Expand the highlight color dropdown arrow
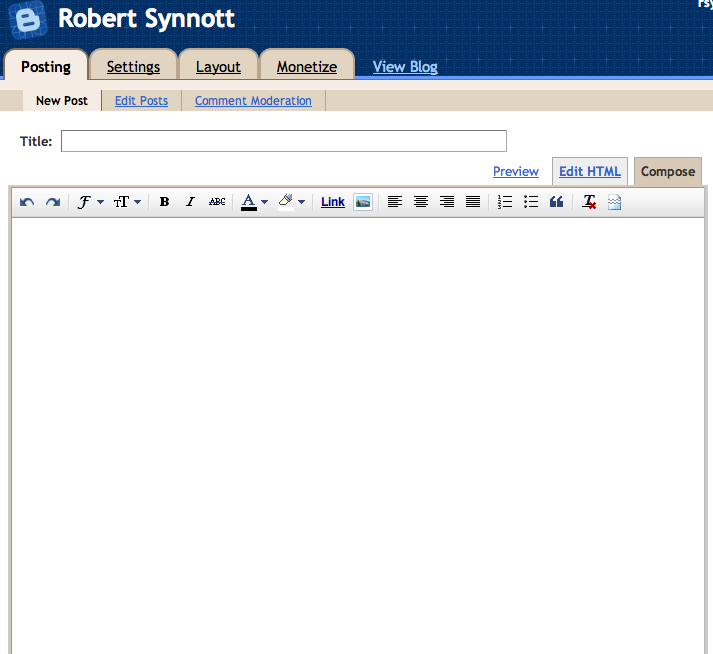 (x=301, y=202)
